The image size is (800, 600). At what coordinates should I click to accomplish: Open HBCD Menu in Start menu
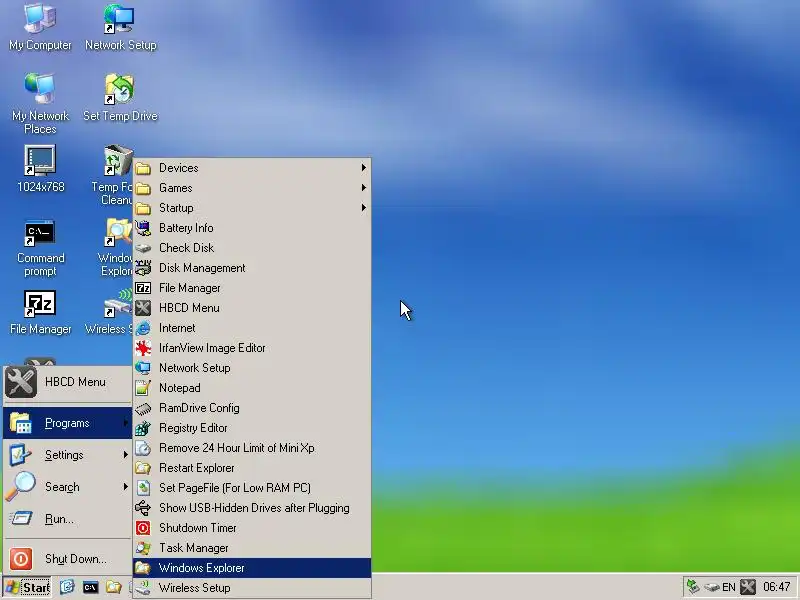67,382
